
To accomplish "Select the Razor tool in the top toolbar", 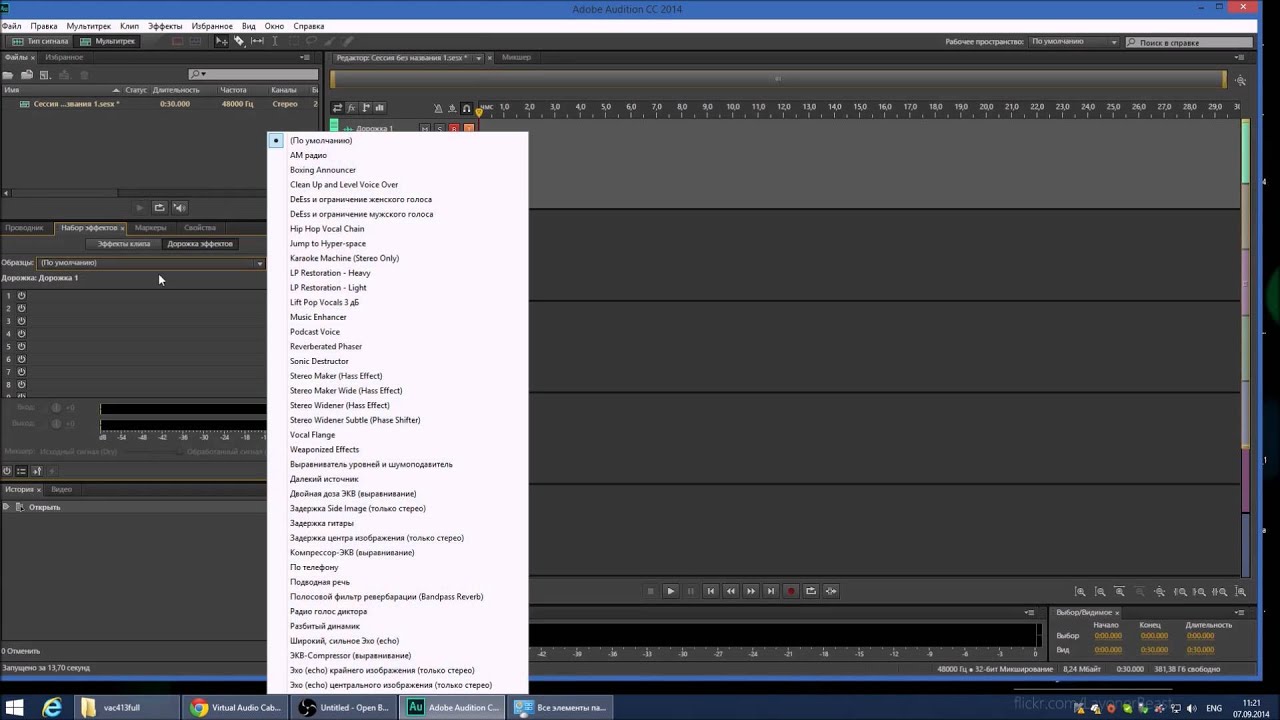I will (239, 41).
